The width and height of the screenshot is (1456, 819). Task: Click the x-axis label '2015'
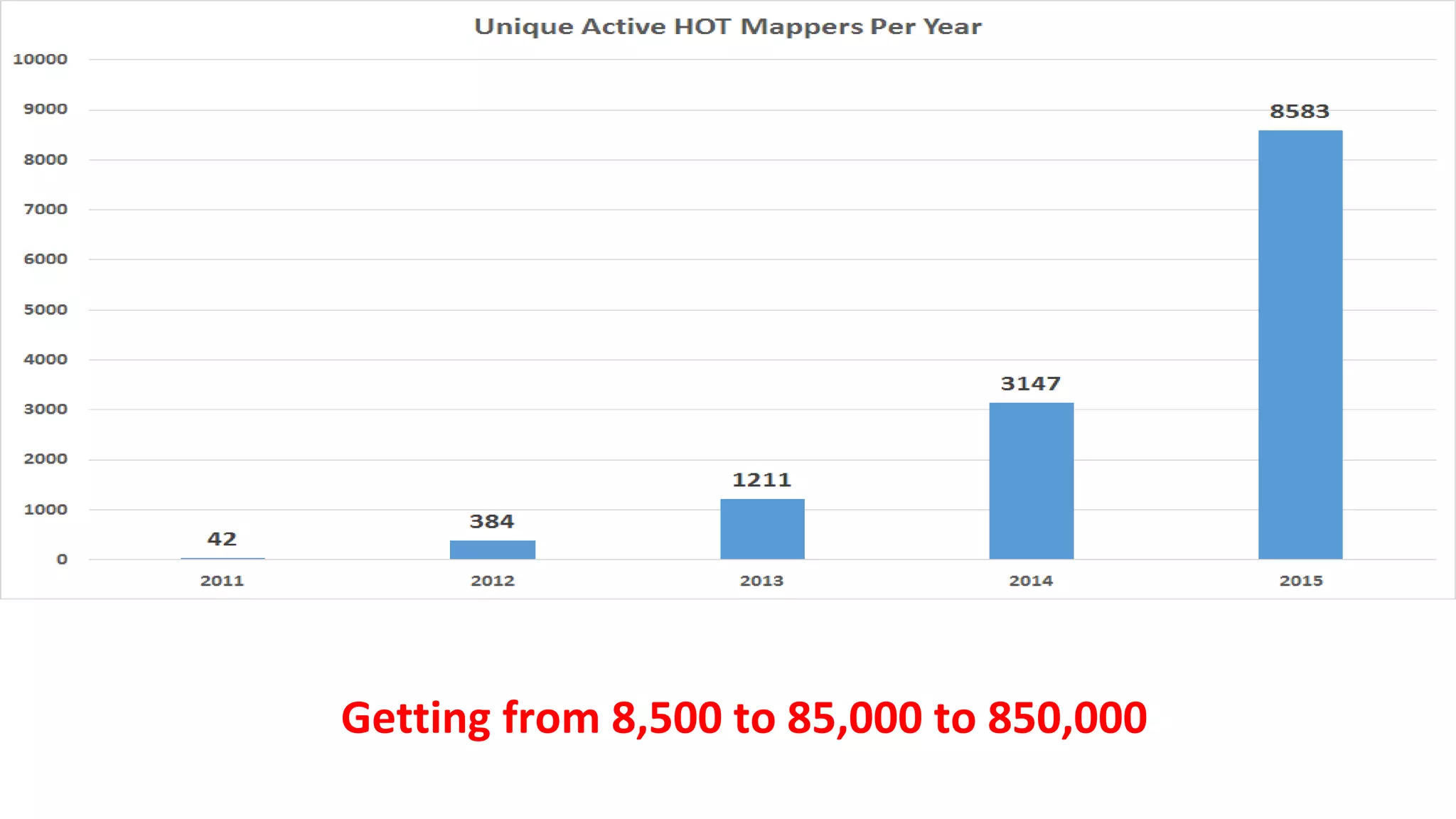(x=1301, y=581)
